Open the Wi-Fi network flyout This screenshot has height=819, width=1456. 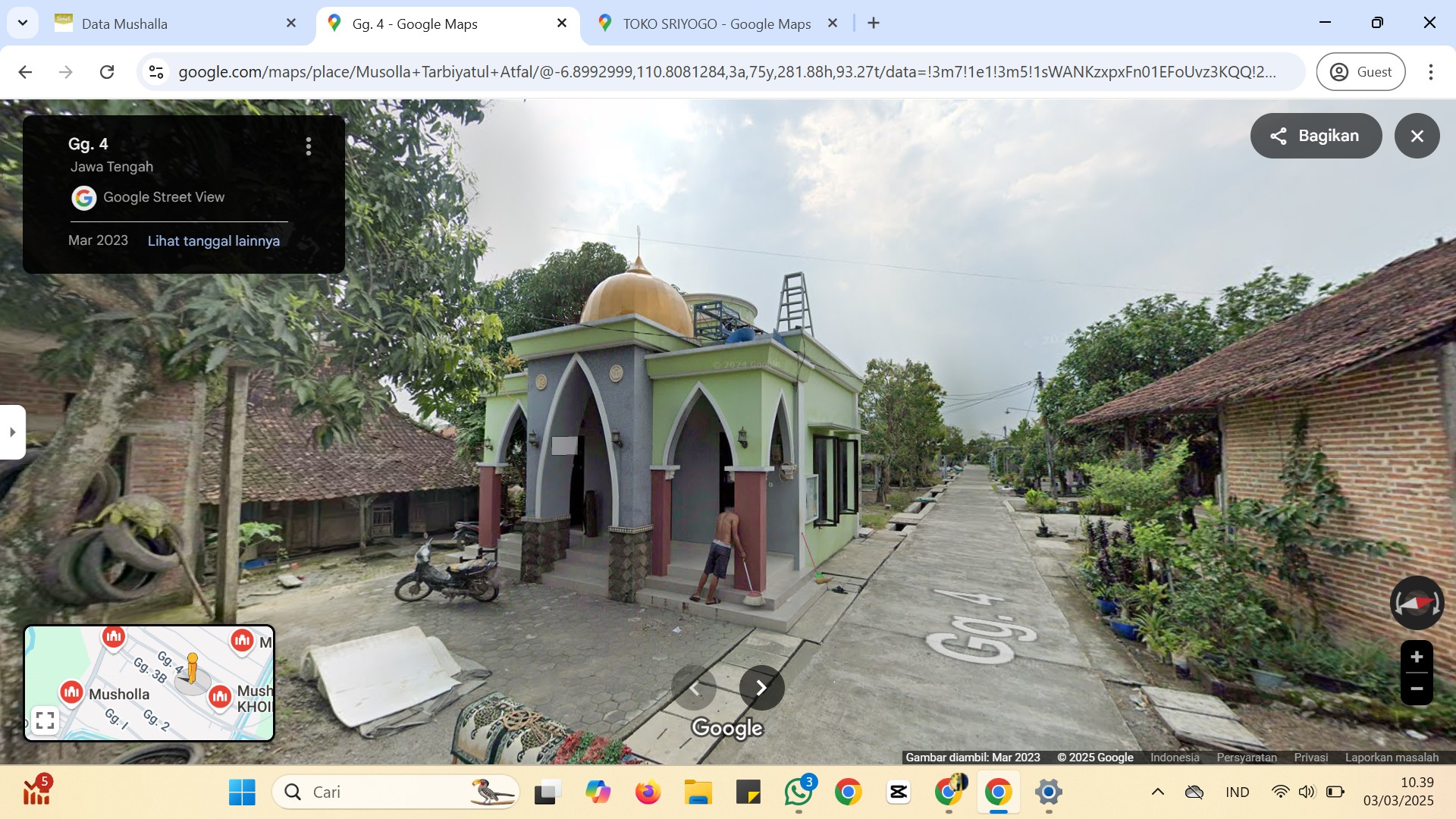(x=1280, y=792)
